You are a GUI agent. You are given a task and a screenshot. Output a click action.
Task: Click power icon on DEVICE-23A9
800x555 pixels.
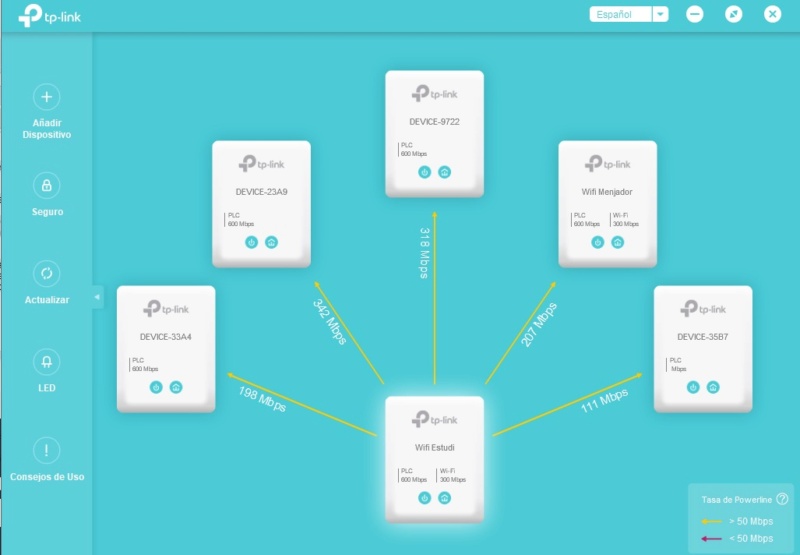click(252, 242)
